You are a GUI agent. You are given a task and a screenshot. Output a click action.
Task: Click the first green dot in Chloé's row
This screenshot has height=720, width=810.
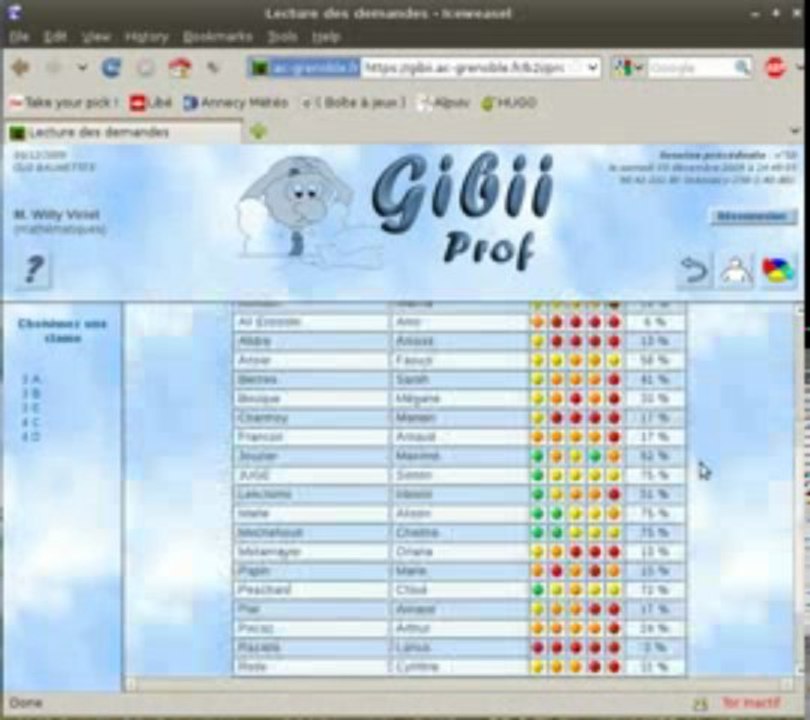(x=538, y=590)
